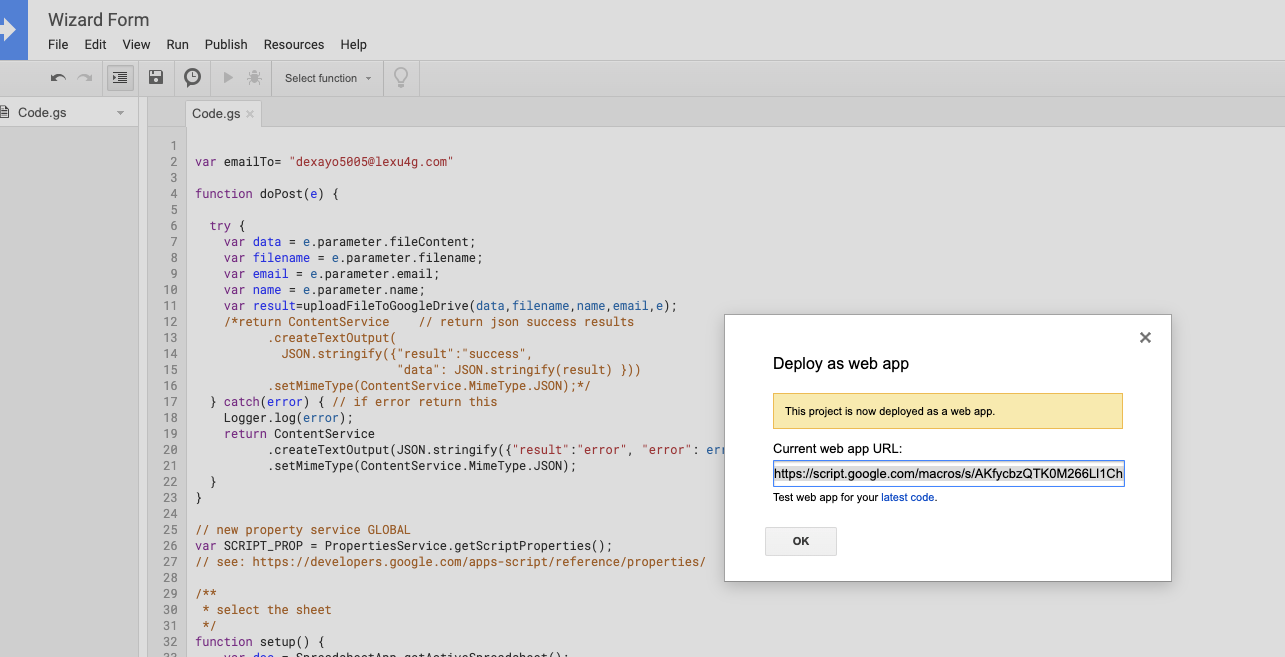The width and height of the screenshot is (1285, 657).
Task: Click the run play arrow icon
Action: point(228,78)
